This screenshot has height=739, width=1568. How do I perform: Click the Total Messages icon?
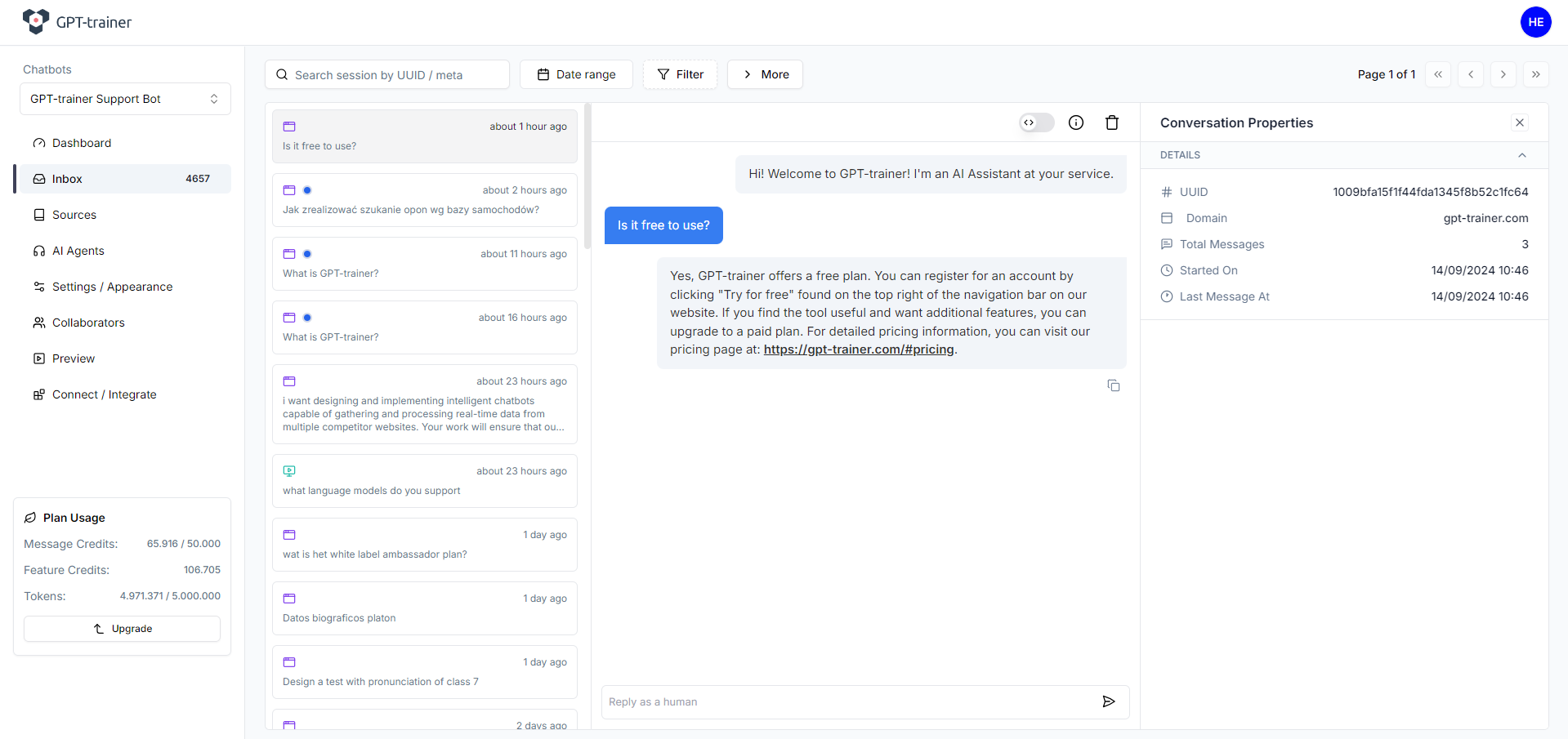pyautogui.click(x=1167, y=244)
